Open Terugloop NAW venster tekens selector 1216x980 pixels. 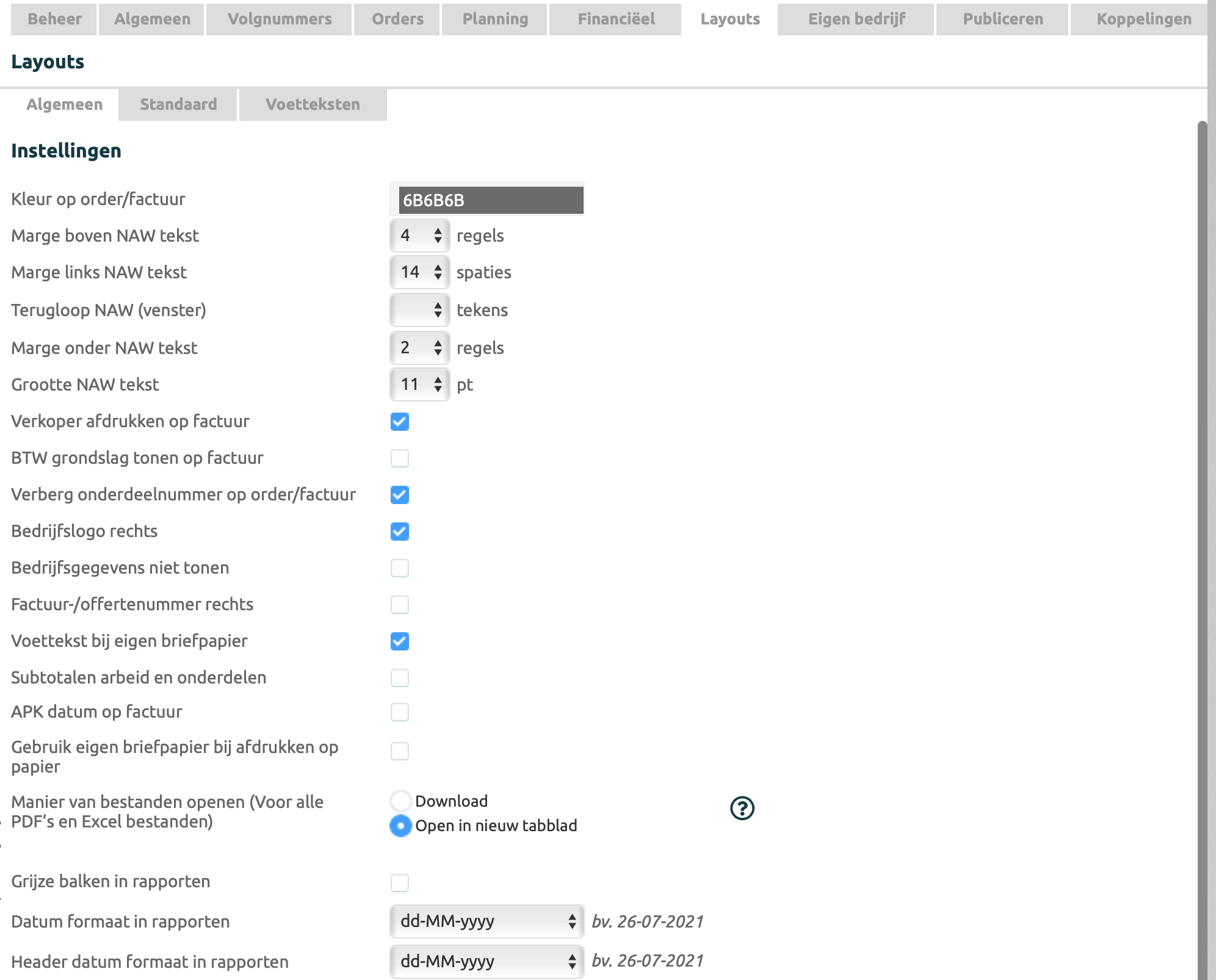click(420, 310)
